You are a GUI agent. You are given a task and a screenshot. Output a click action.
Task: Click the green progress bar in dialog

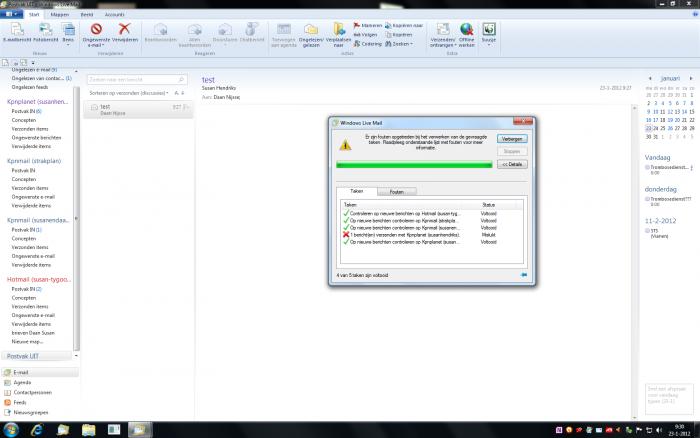[414, 165]
